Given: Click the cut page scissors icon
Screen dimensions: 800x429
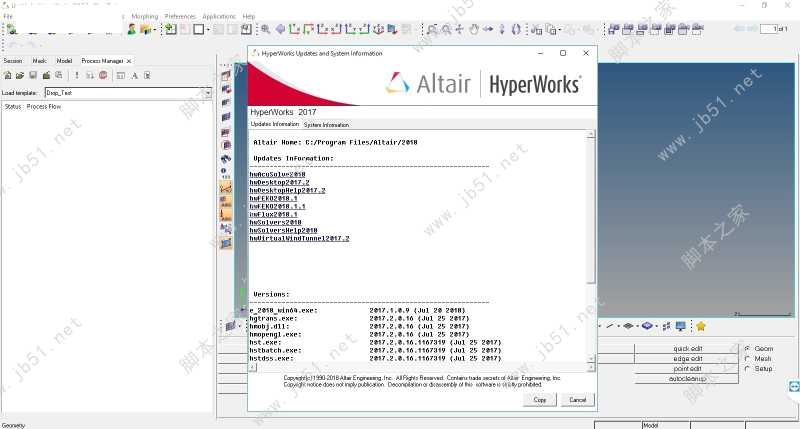Looking at the screenshot, I should pyautogui.click(x=536, y=30).
